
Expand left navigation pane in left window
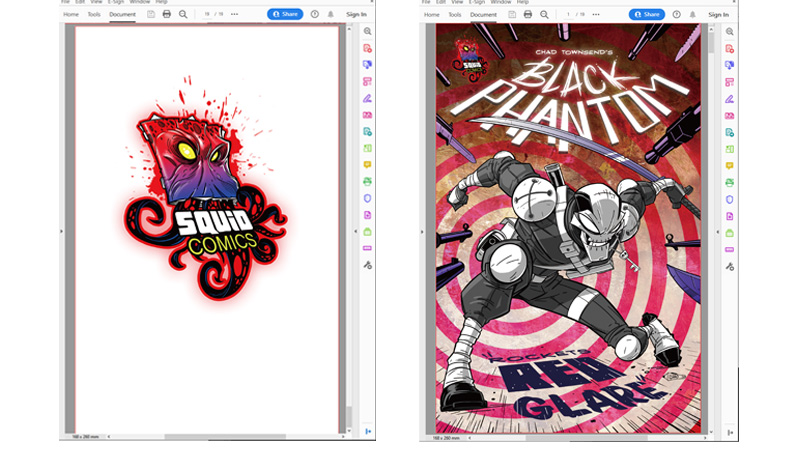coord(62,231)
